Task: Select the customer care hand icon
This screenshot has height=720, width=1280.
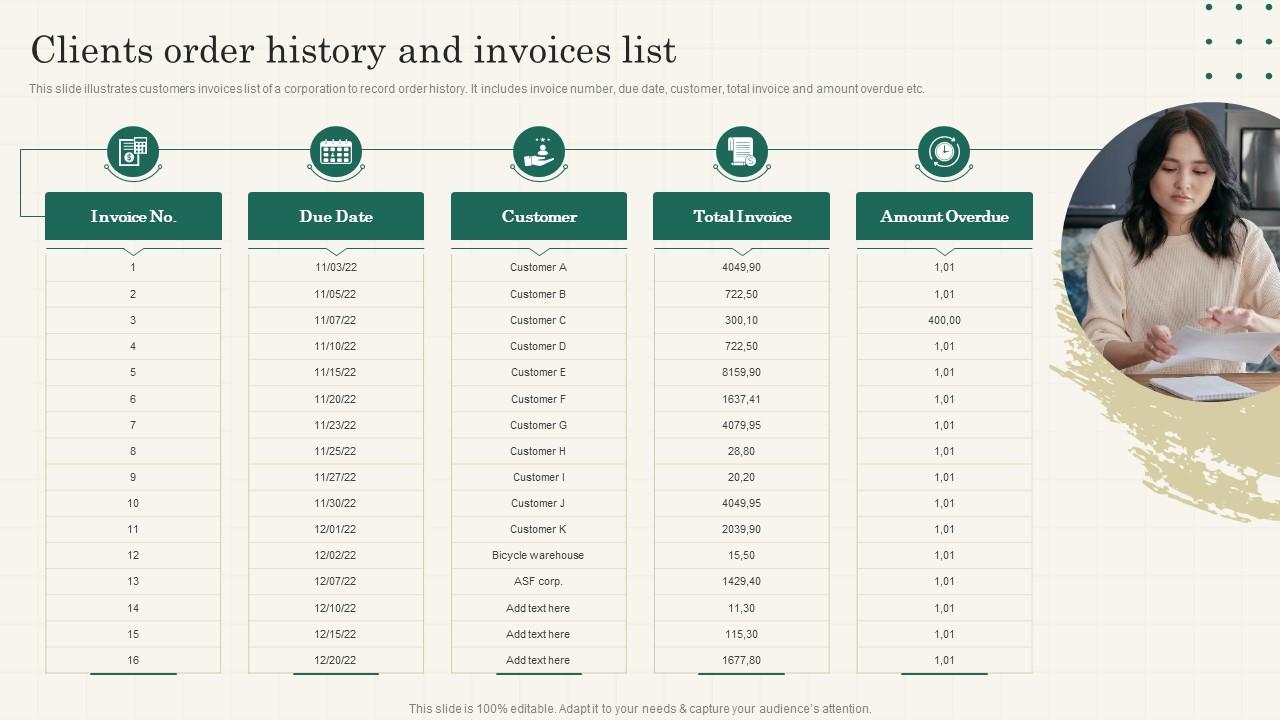Action: point(539,152)
